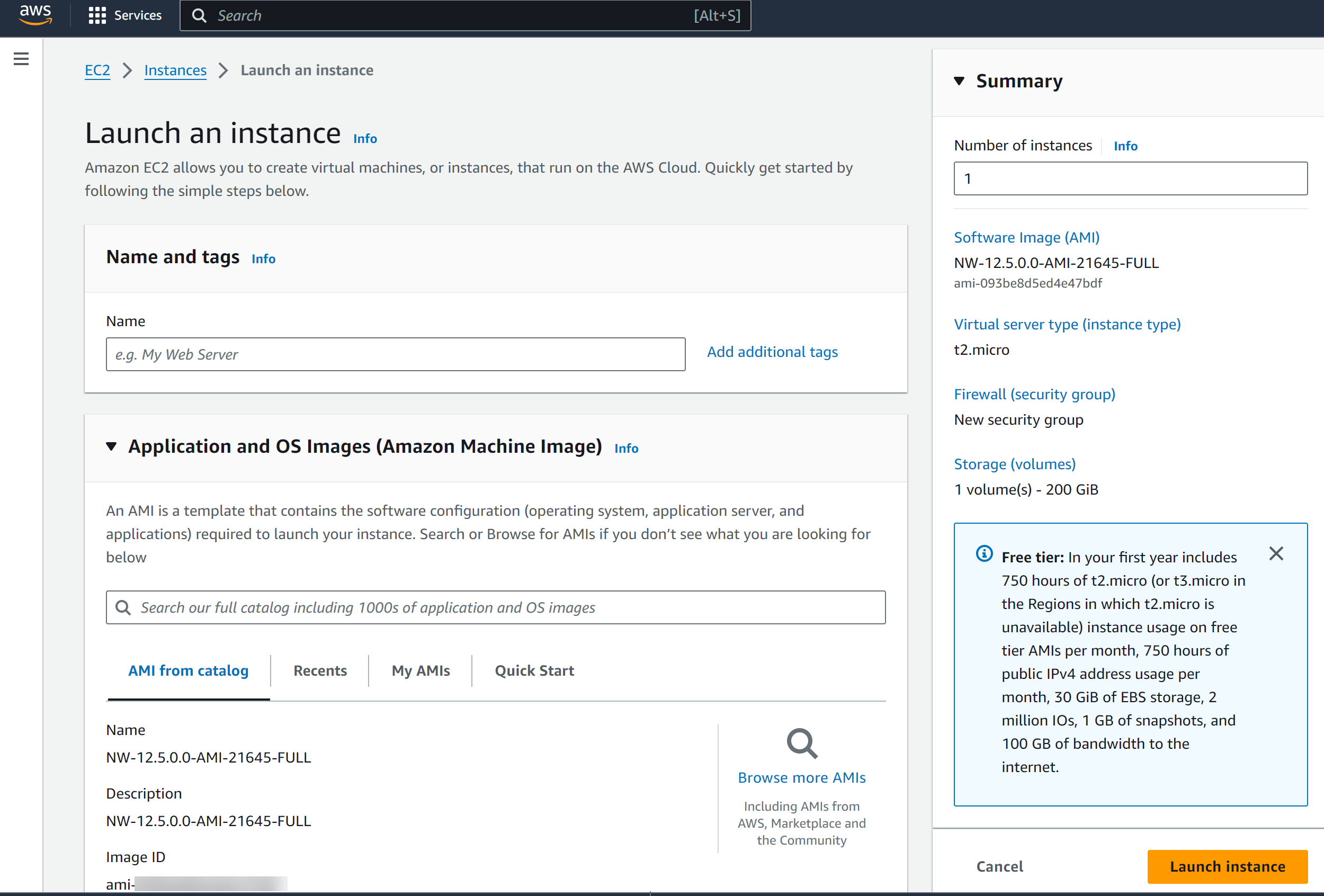Screen dimensions: 1324x896
Task: Click the Cancel button
Action: click(x=999, y=866)
